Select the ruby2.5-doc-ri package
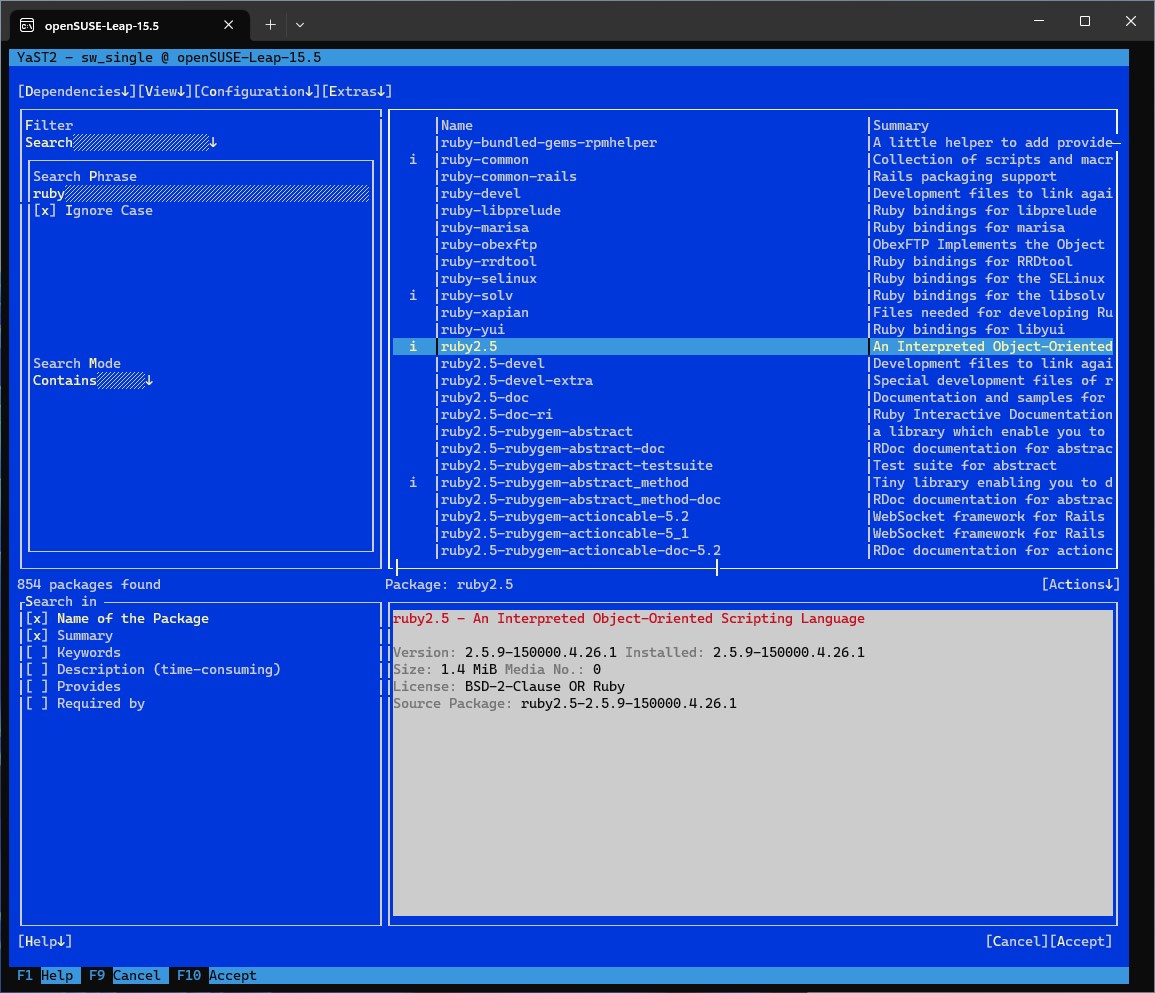 [754, 414]
